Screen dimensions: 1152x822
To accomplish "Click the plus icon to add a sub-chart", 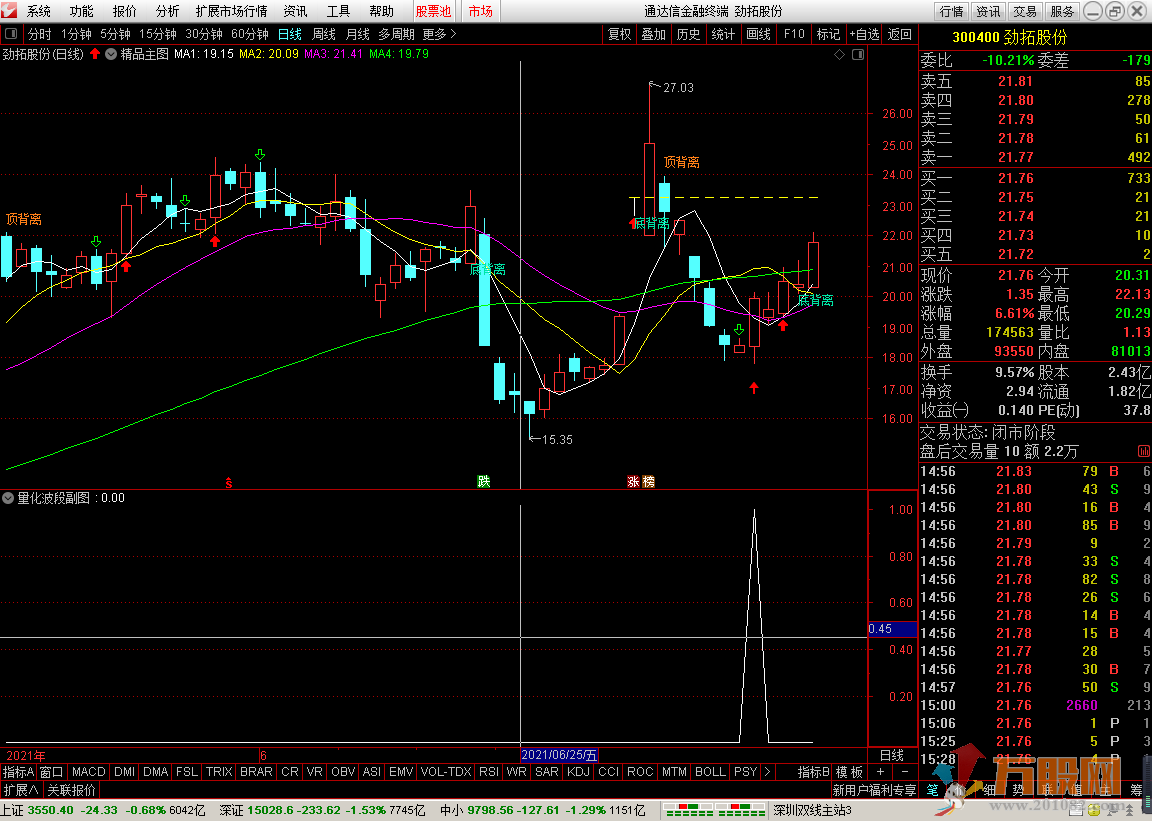I will pyautogui.click(x=881, y=772).
